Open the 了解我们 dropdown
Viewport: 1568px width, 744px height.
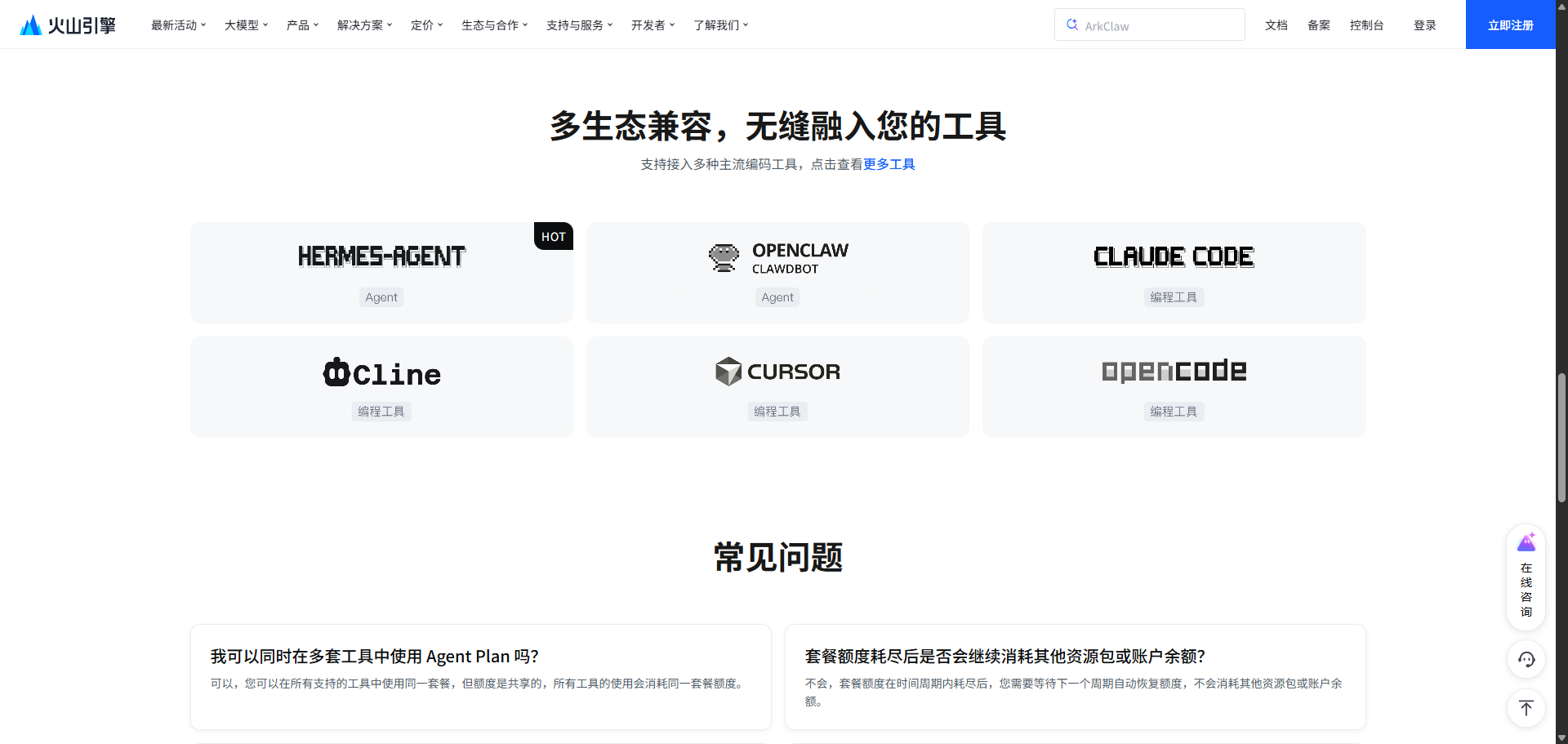pyautogui.click(x=720, y=25)
